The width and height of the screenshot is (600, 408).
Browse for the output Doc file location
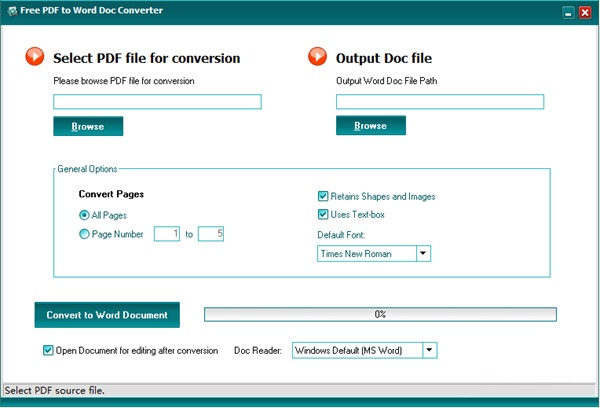tap(371, 125)
